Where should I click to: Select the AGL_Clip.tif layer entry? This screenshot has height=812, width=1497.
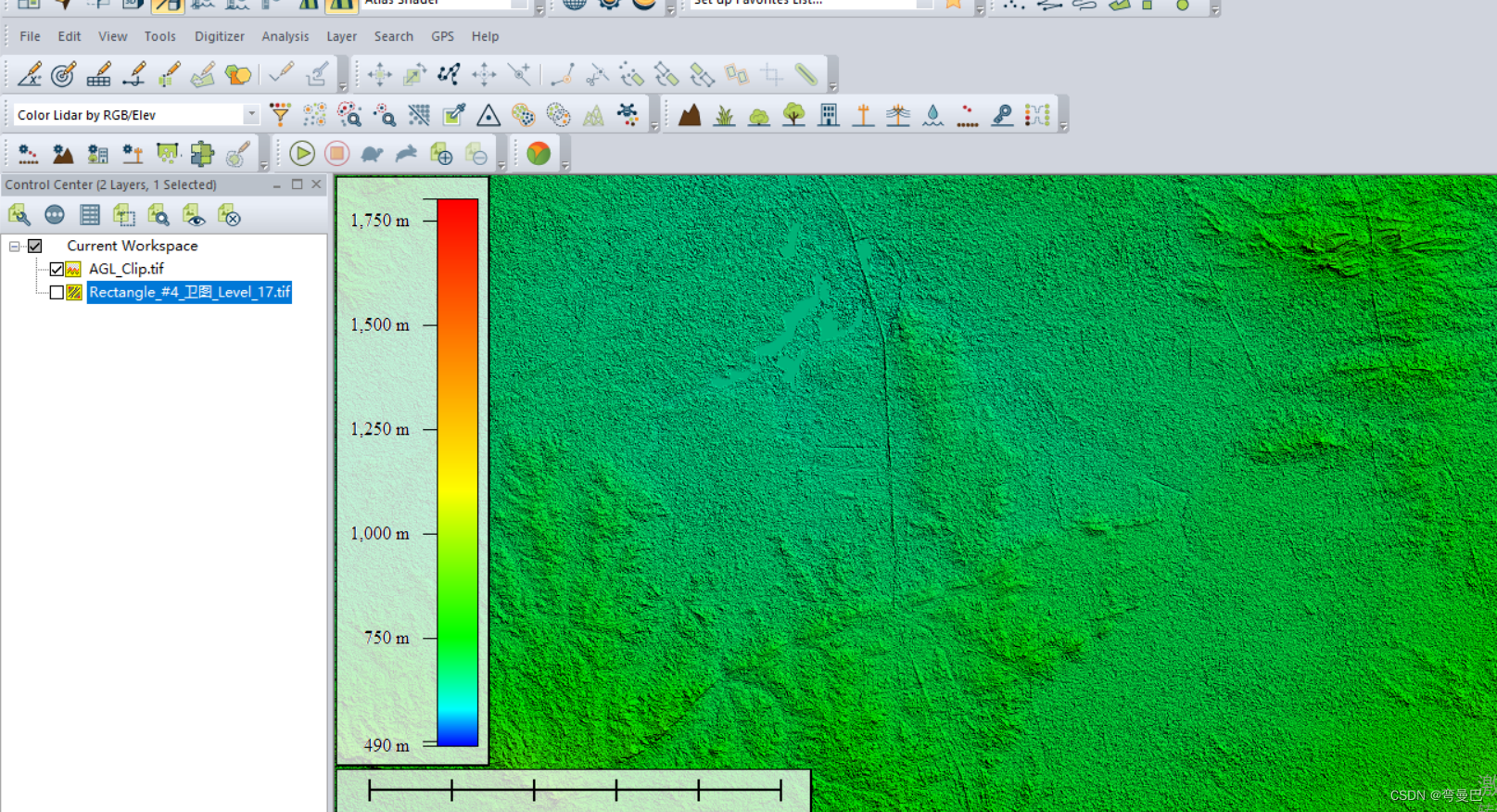coord(126,269)
